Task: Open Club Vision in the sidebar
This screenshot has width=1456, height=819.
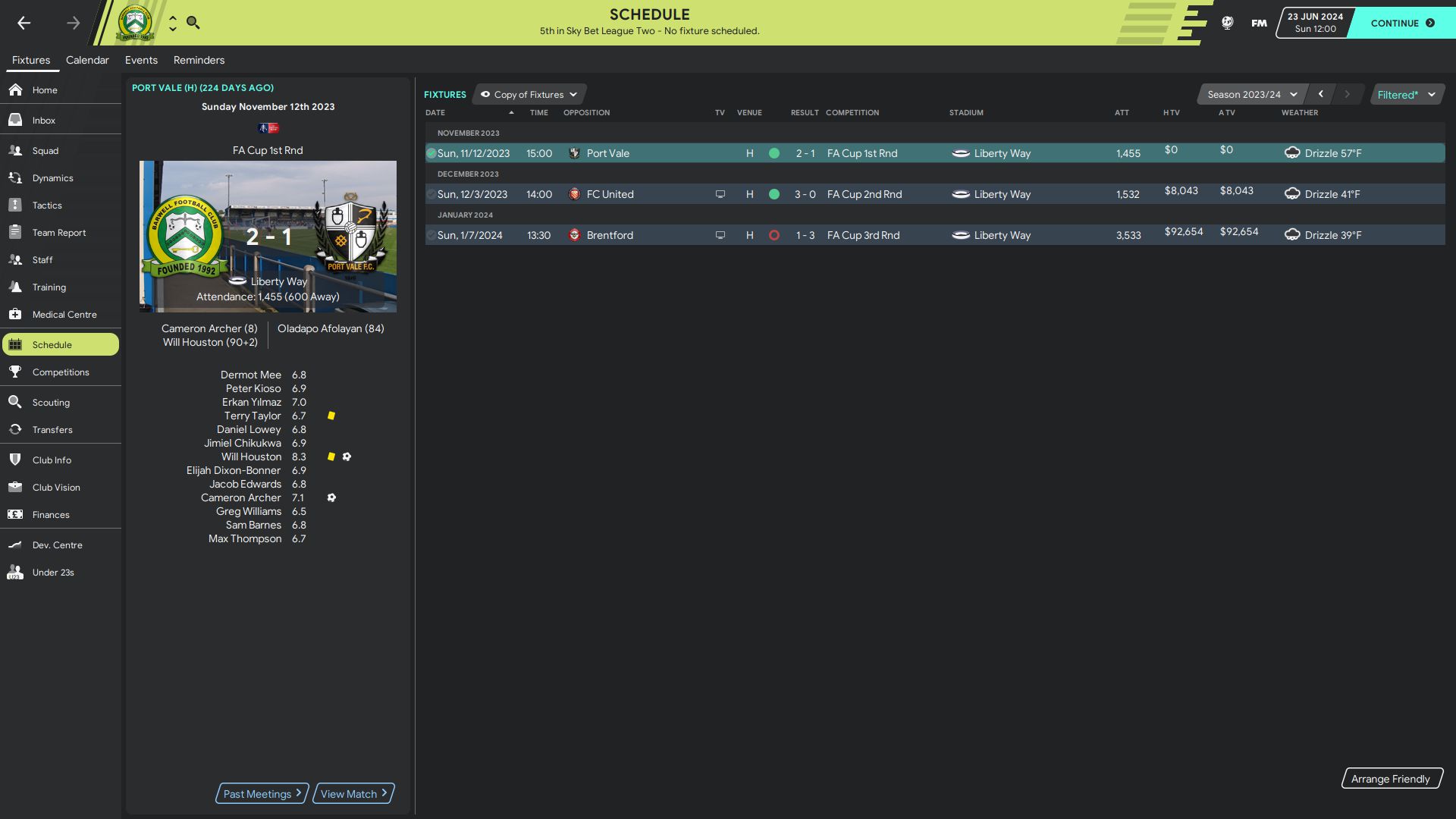Action: click(x=61, y=487)
